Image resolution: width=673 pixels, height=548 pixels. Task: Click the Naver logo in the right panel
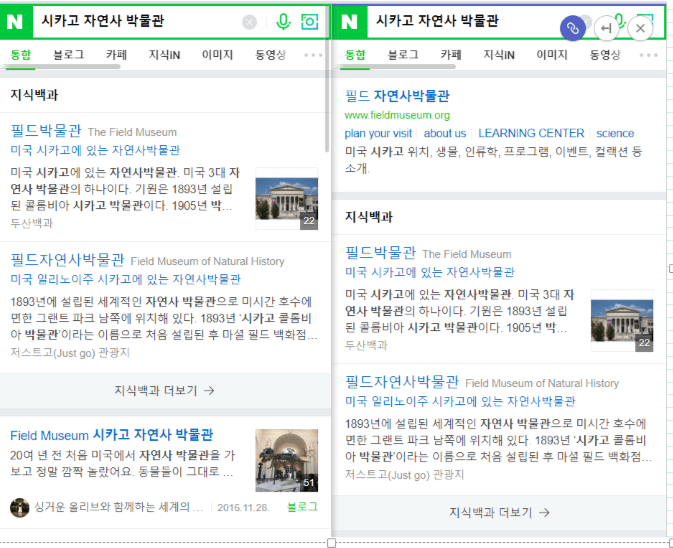[351, 21]
